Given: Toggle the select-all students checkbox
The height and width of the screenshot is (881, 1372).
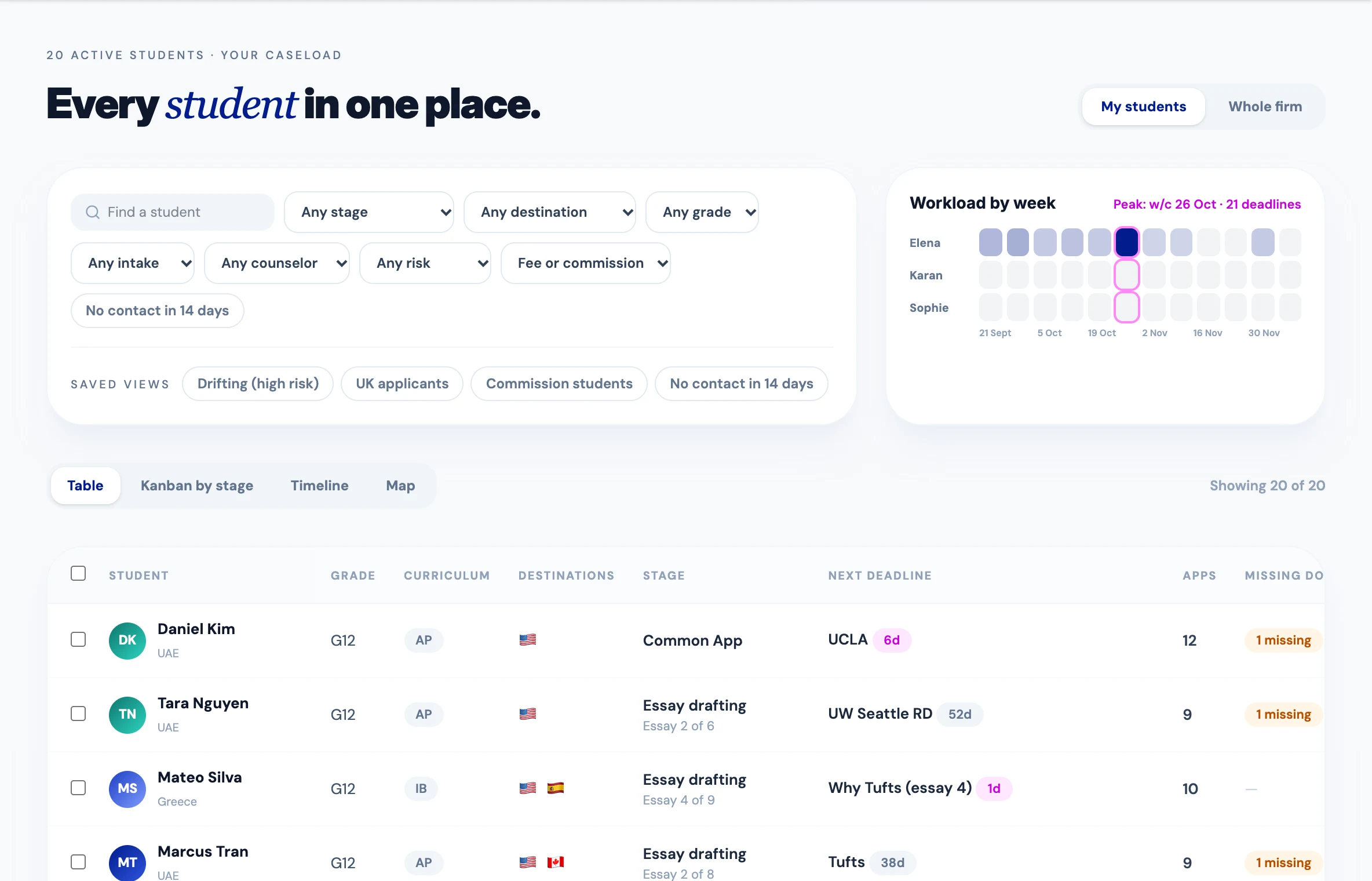Looking at the screenshot, I should 78,573.
